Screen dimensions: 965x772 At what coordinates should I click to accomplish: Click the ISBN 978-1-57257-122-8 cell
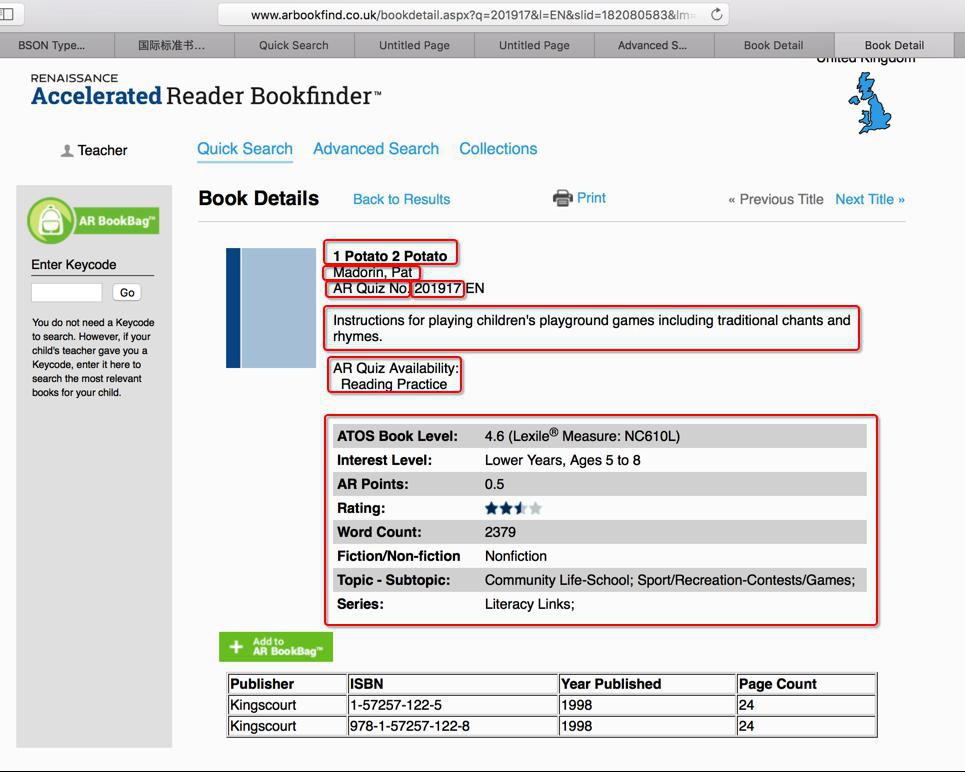point(453,726)
